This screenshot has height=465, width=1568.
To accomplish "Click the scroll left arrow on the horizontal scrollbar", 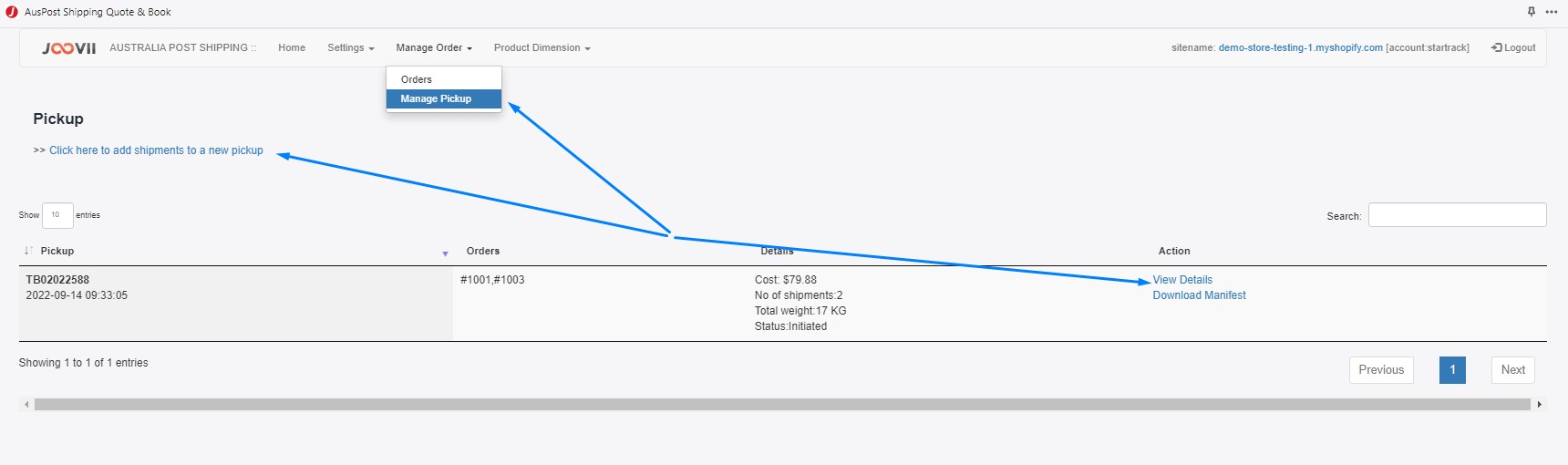I will click(x=26, y=404).
